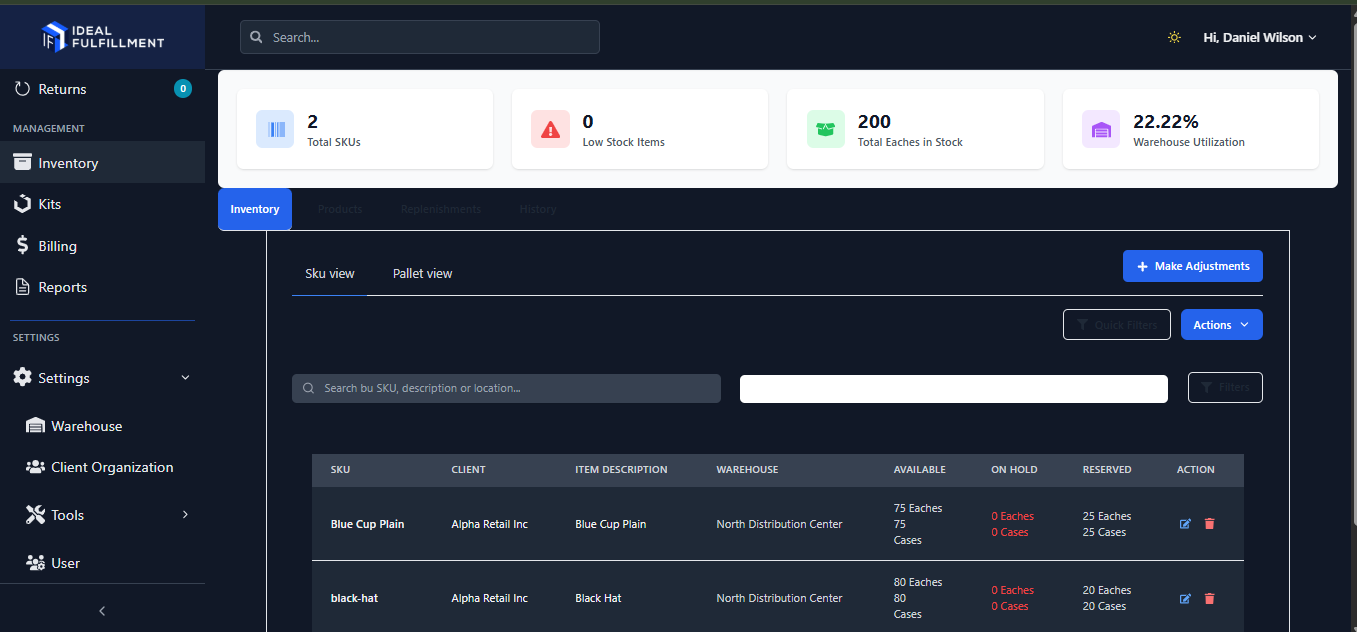Image resolution: width=1357 pixels, height=632 pixels.
Task: Click the Blue Cup Plain SKU cell
Action: tap(367, 524)
